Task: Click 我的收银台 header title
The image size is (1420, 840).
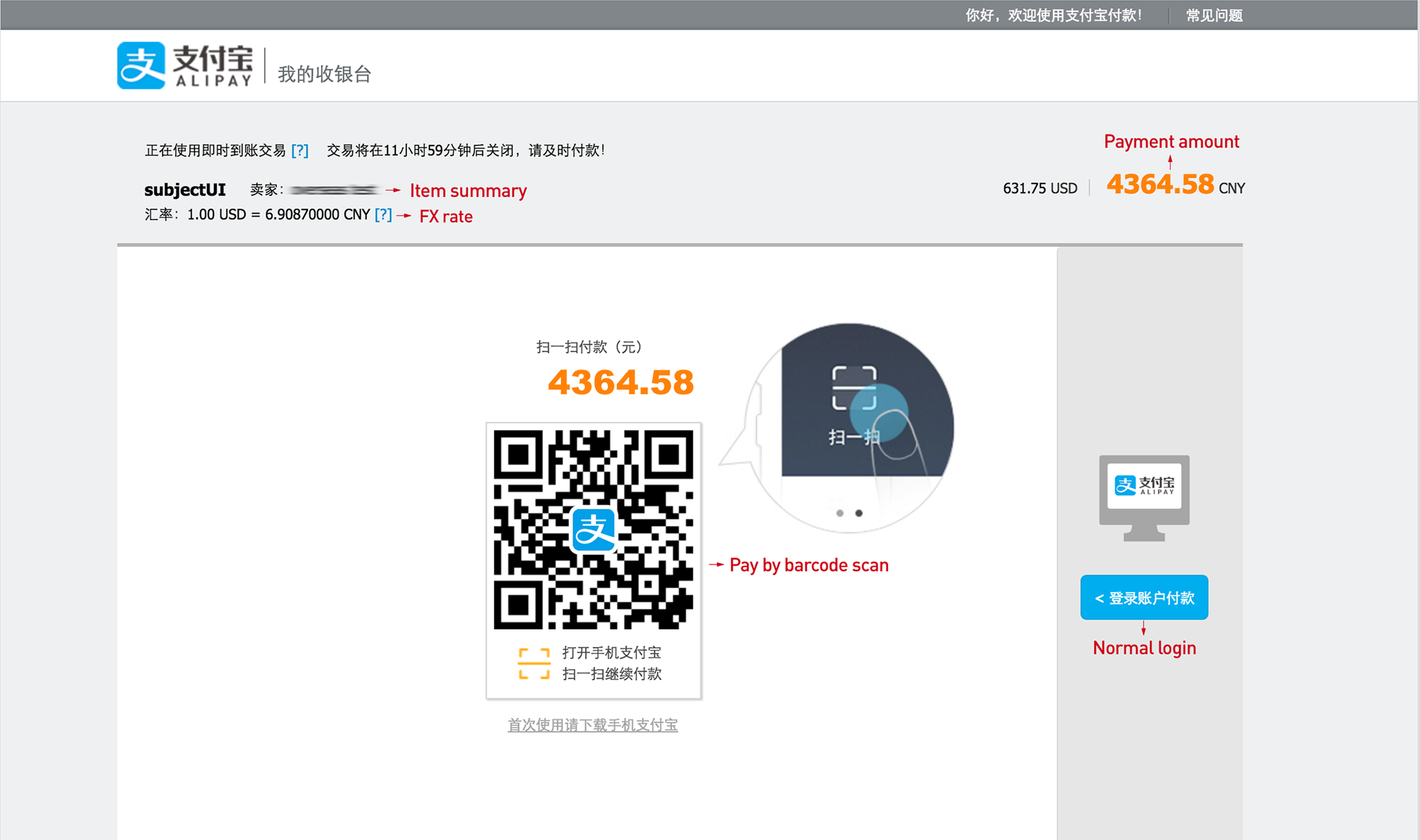Action: pyautogui.click(x=324, y=75)
